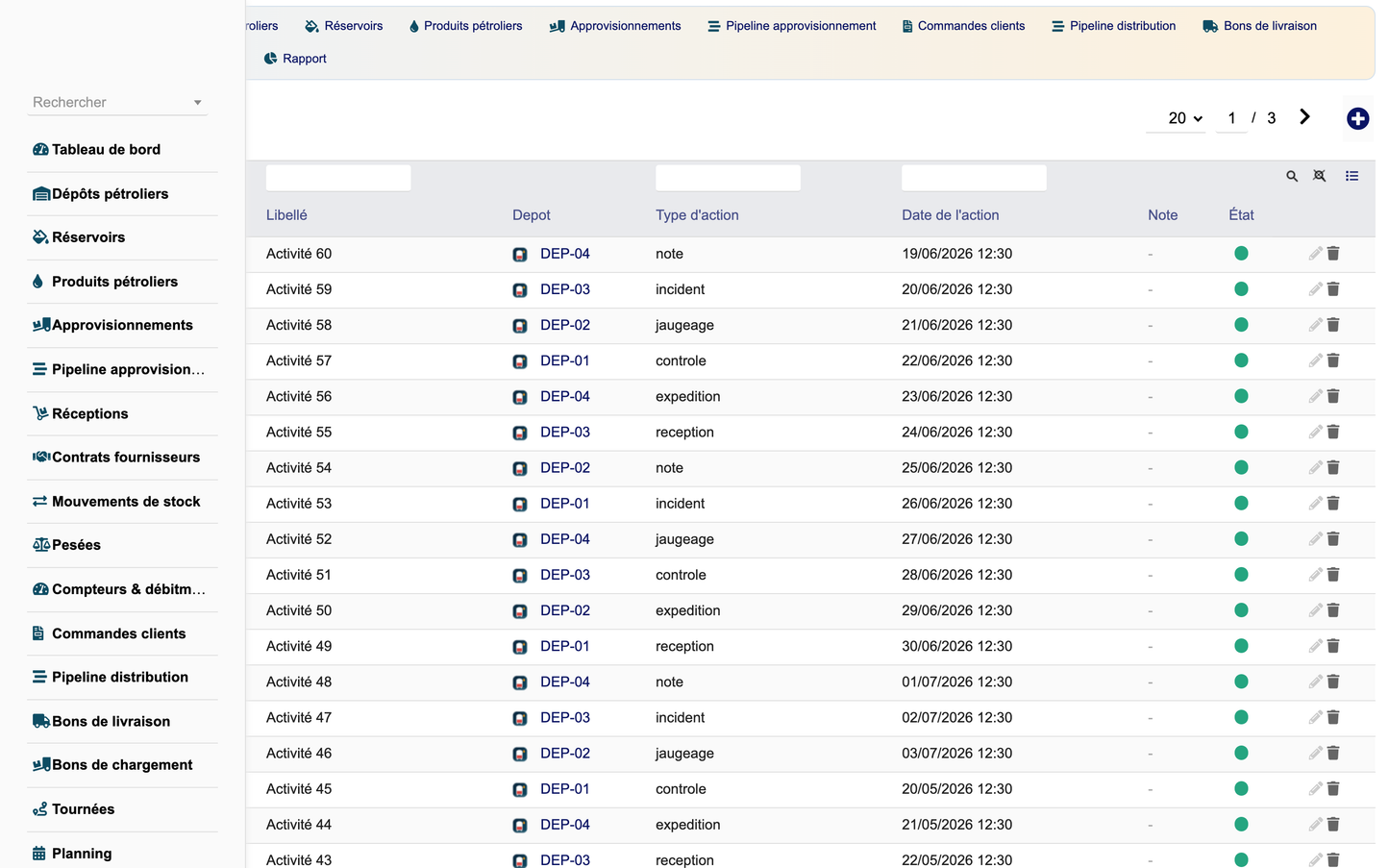Open Pesées in the sidebar

pyautogui.click(x=122, y=545)
